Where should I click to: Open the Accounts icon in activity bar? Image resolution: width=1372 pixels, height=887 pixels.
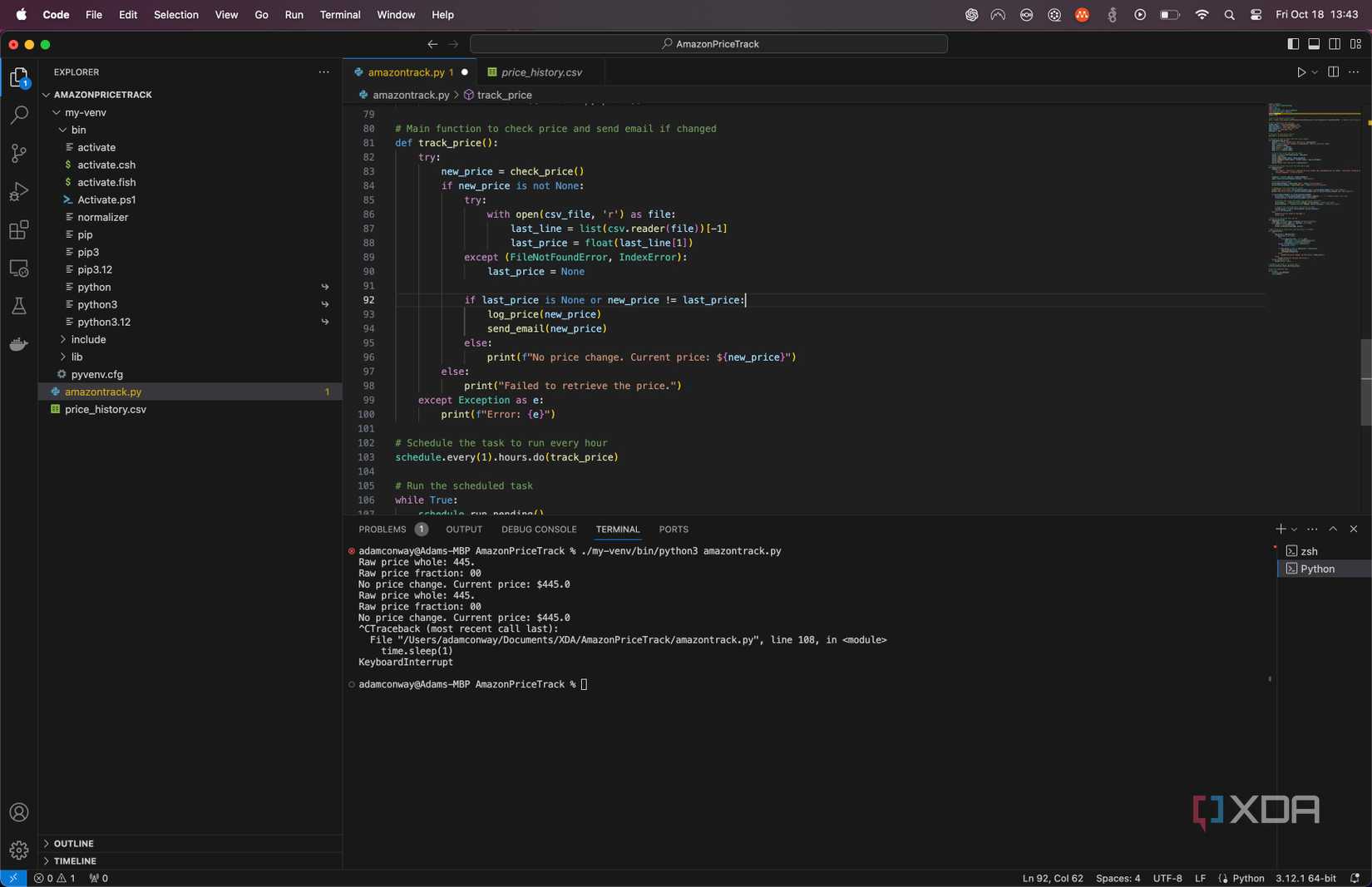19,812
